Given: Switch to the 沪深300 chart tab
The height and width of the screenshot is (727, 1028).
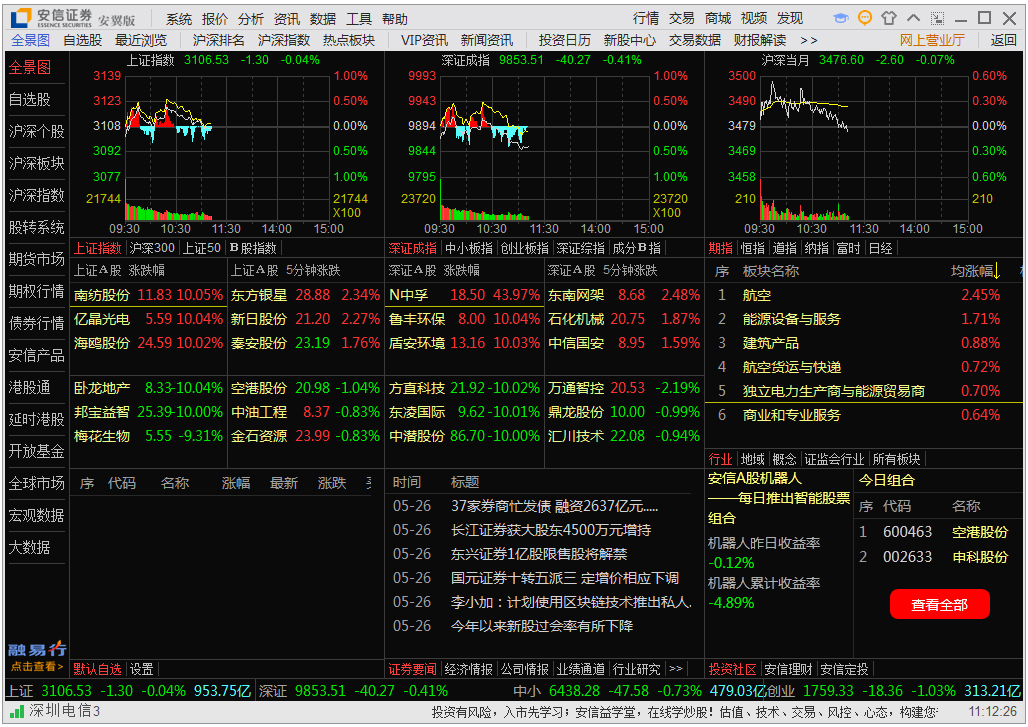Looking at the screenshot, I should coord(152,248).
